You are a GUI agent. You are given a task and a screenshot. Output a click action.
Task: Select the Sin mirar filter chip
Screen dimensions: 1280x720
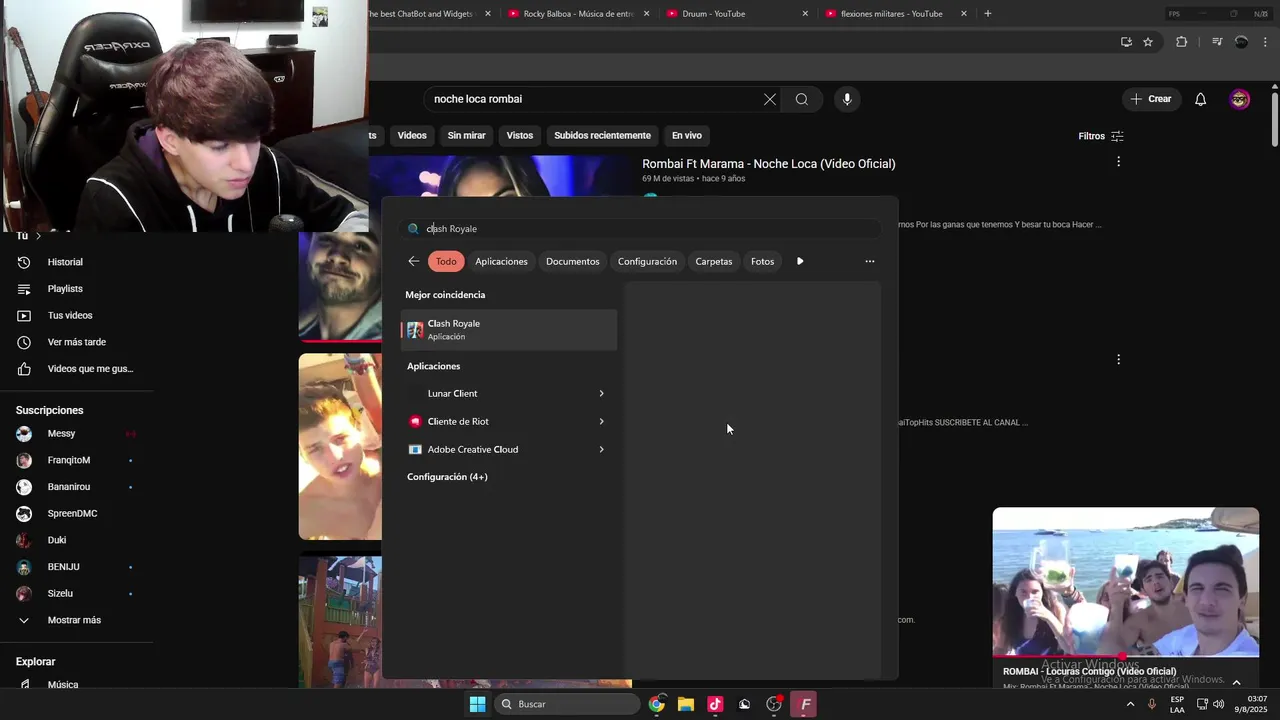coord(467,136)
